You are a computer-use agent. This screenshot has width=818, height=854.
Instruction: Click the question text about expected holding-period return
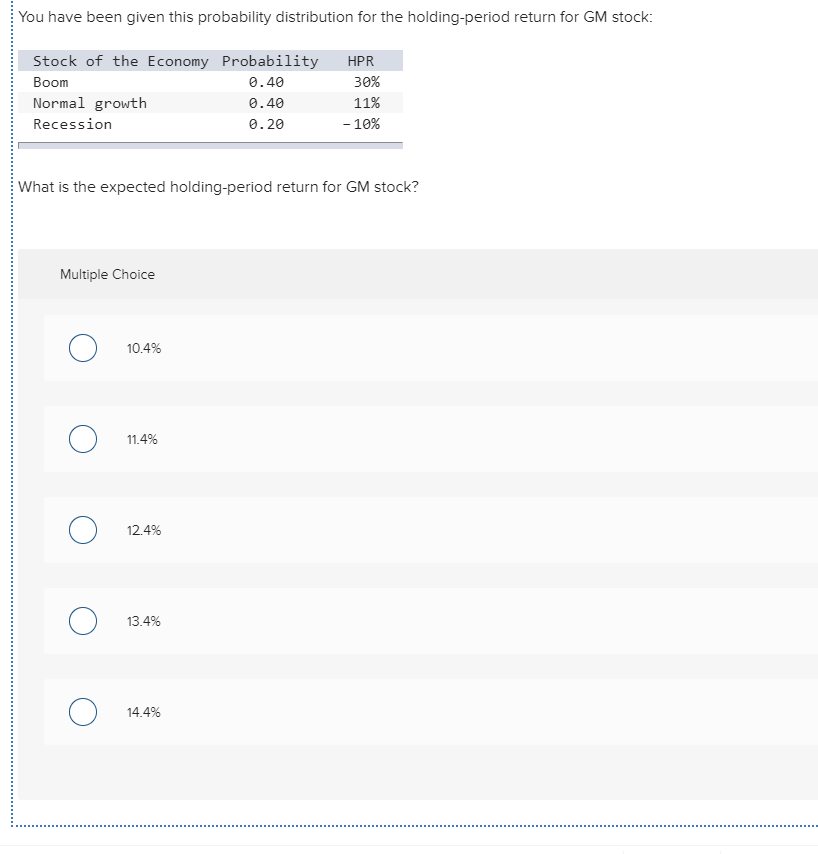[x=221, y=187]
